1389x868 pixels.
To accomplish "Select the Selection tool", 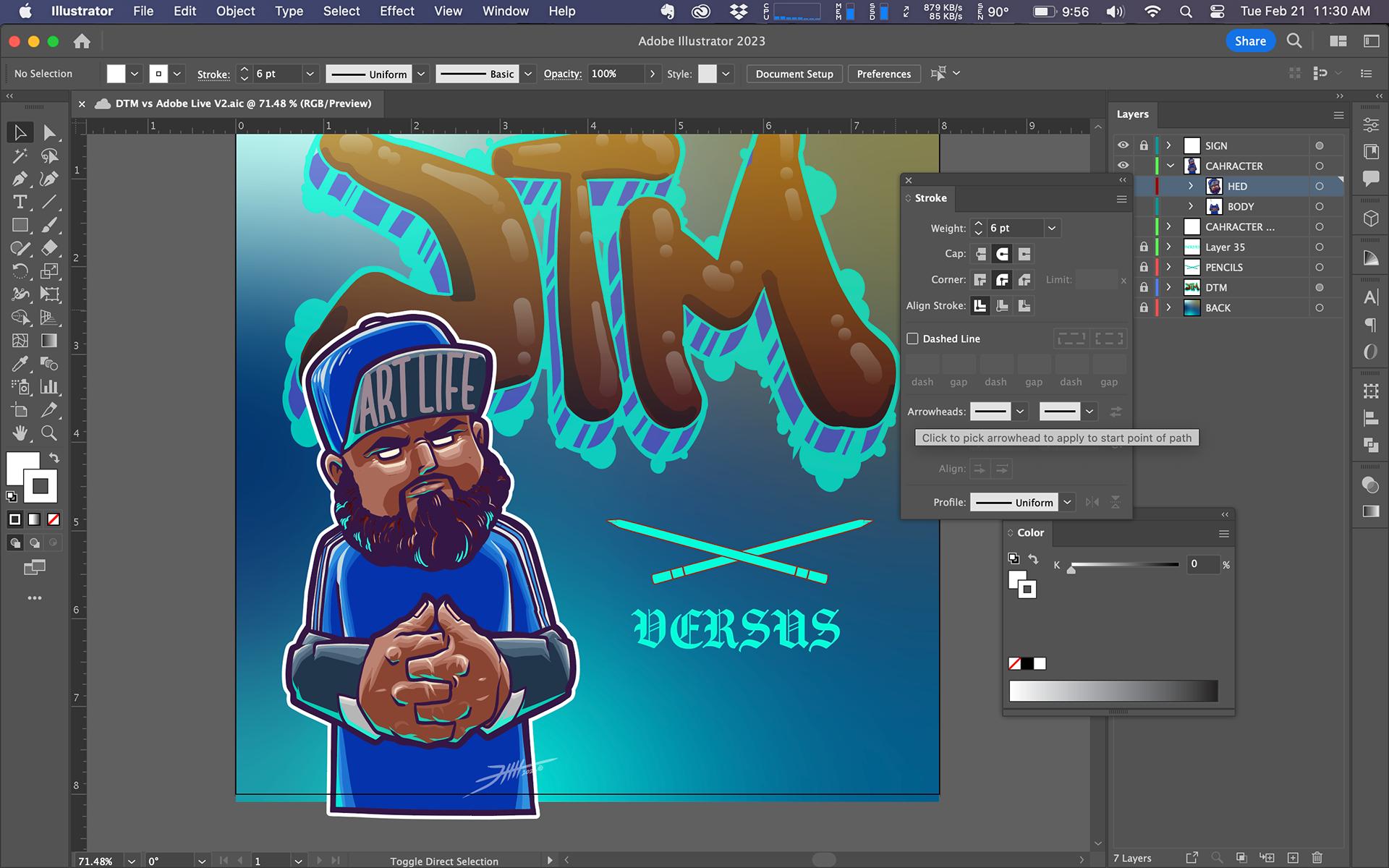I will pos(20,132).
